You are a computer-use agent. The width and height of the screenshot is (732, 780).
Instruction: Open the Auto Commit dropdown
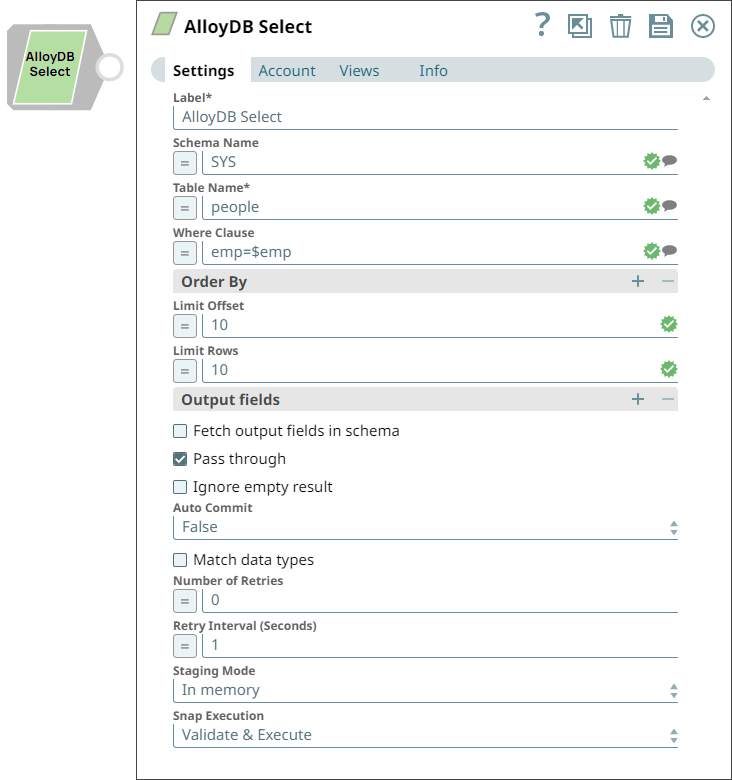coord(425,527)
